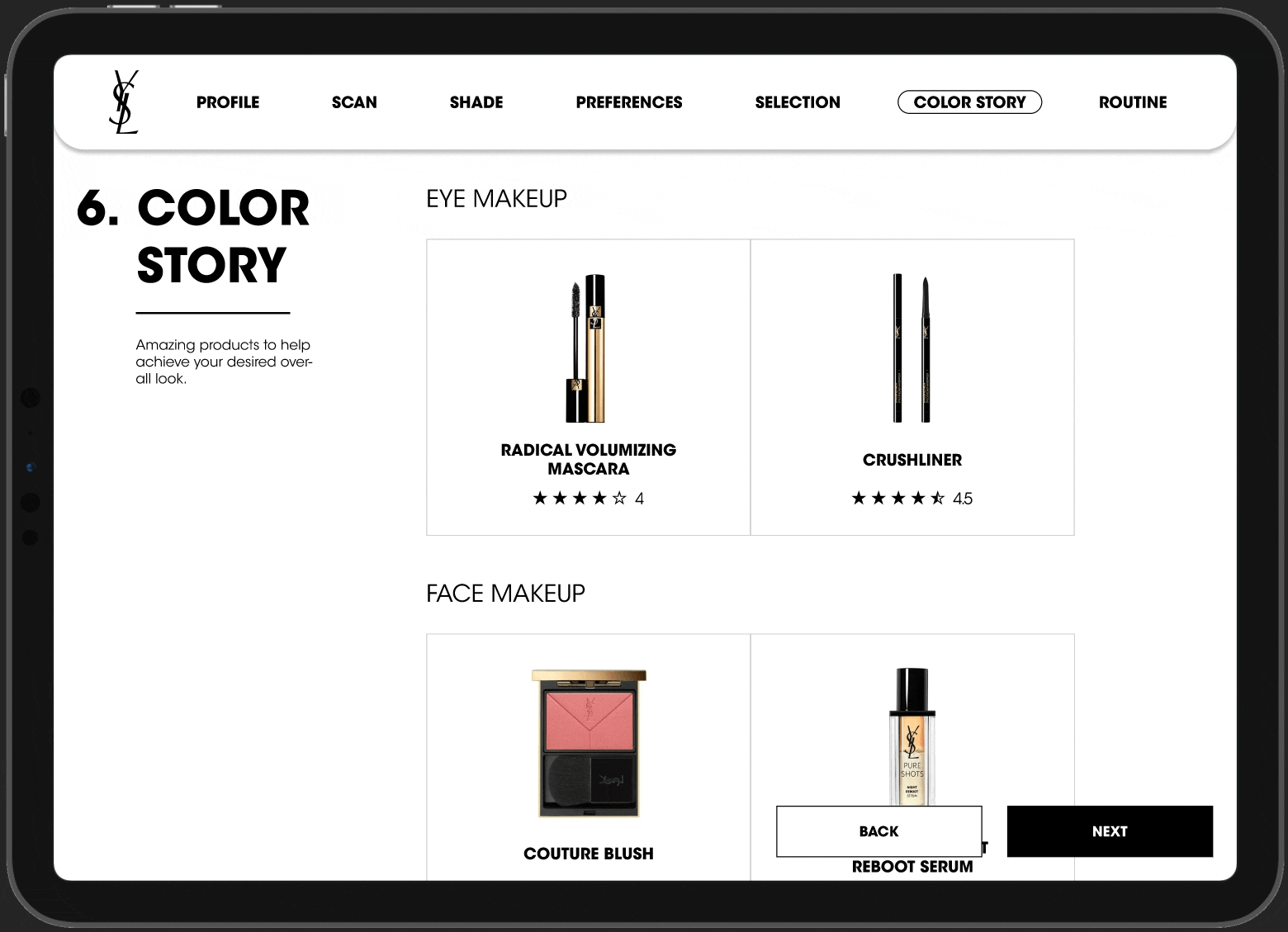
Task: Go to the Scan step
Action: pyautogui.click(x=354, y=102)
